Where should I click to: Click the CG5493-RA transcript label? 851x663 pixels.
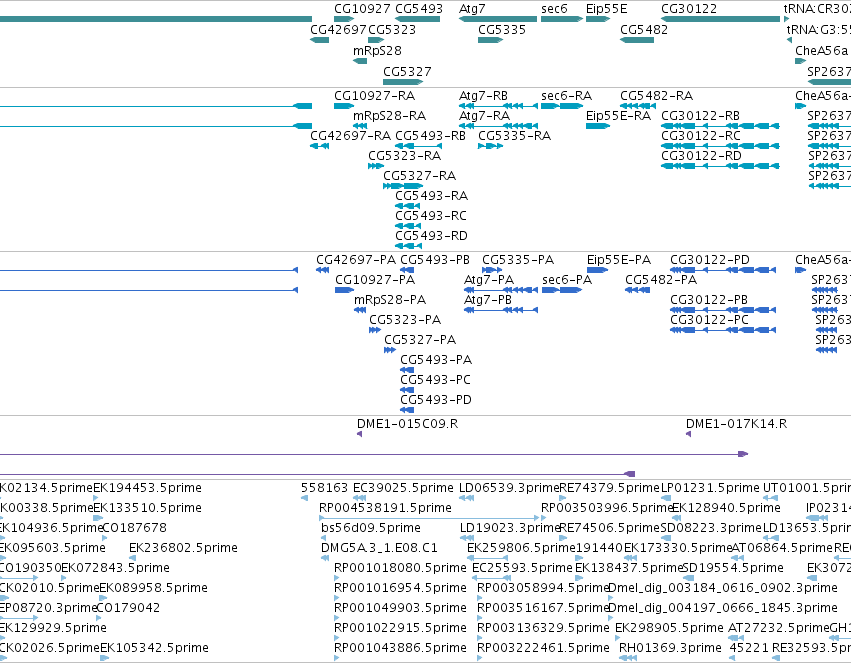point(431,196)
